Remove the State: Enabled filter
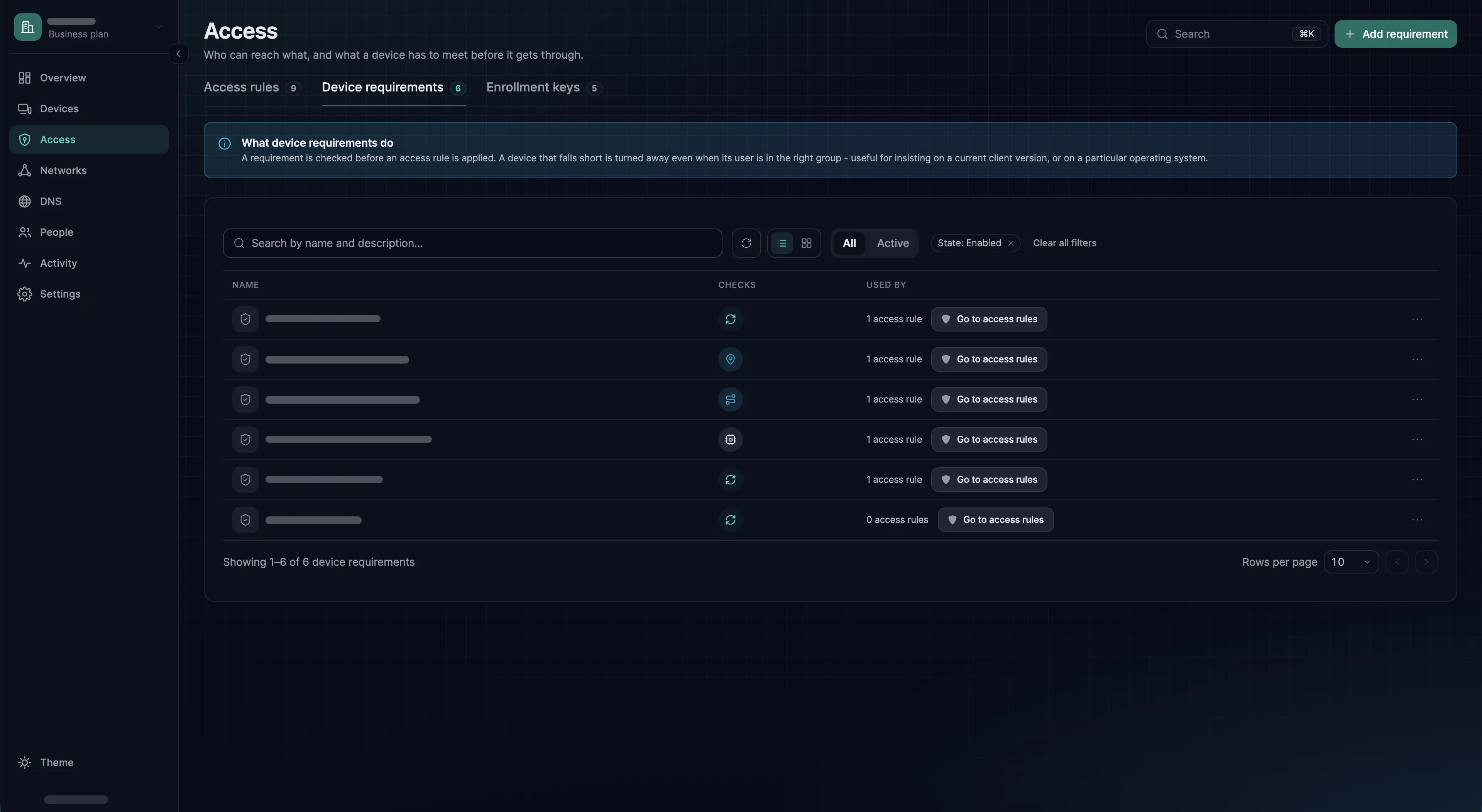This screenshot has width=1482, height=812. (x=1010, y=244)
